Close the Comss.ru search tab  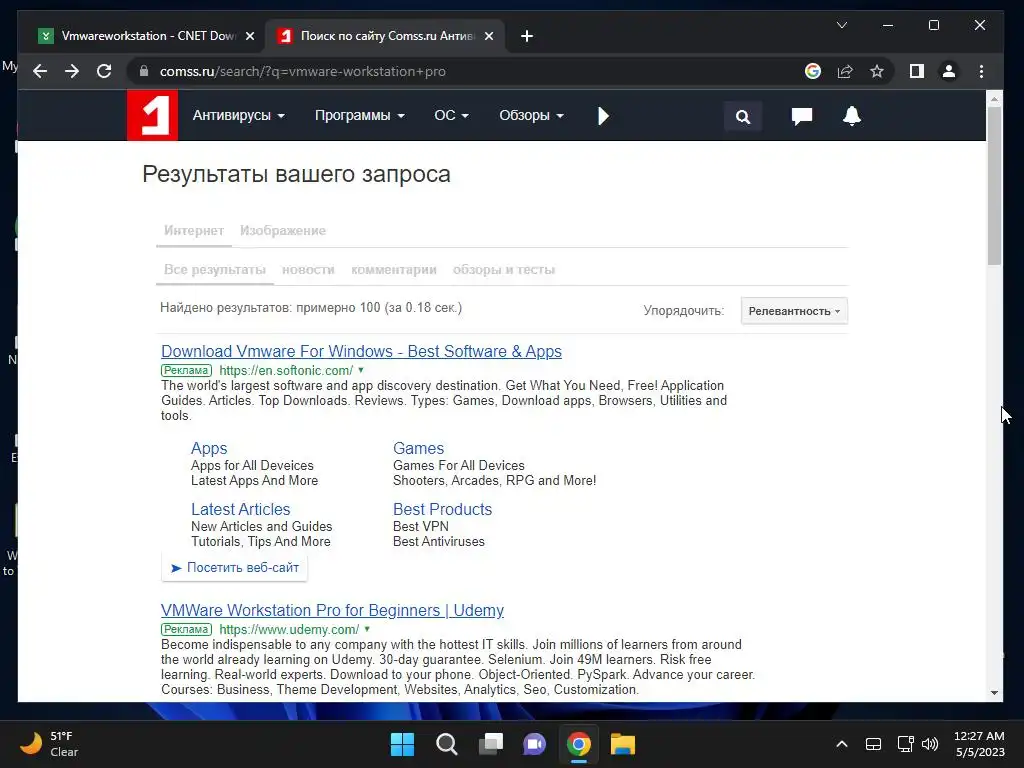488,36
